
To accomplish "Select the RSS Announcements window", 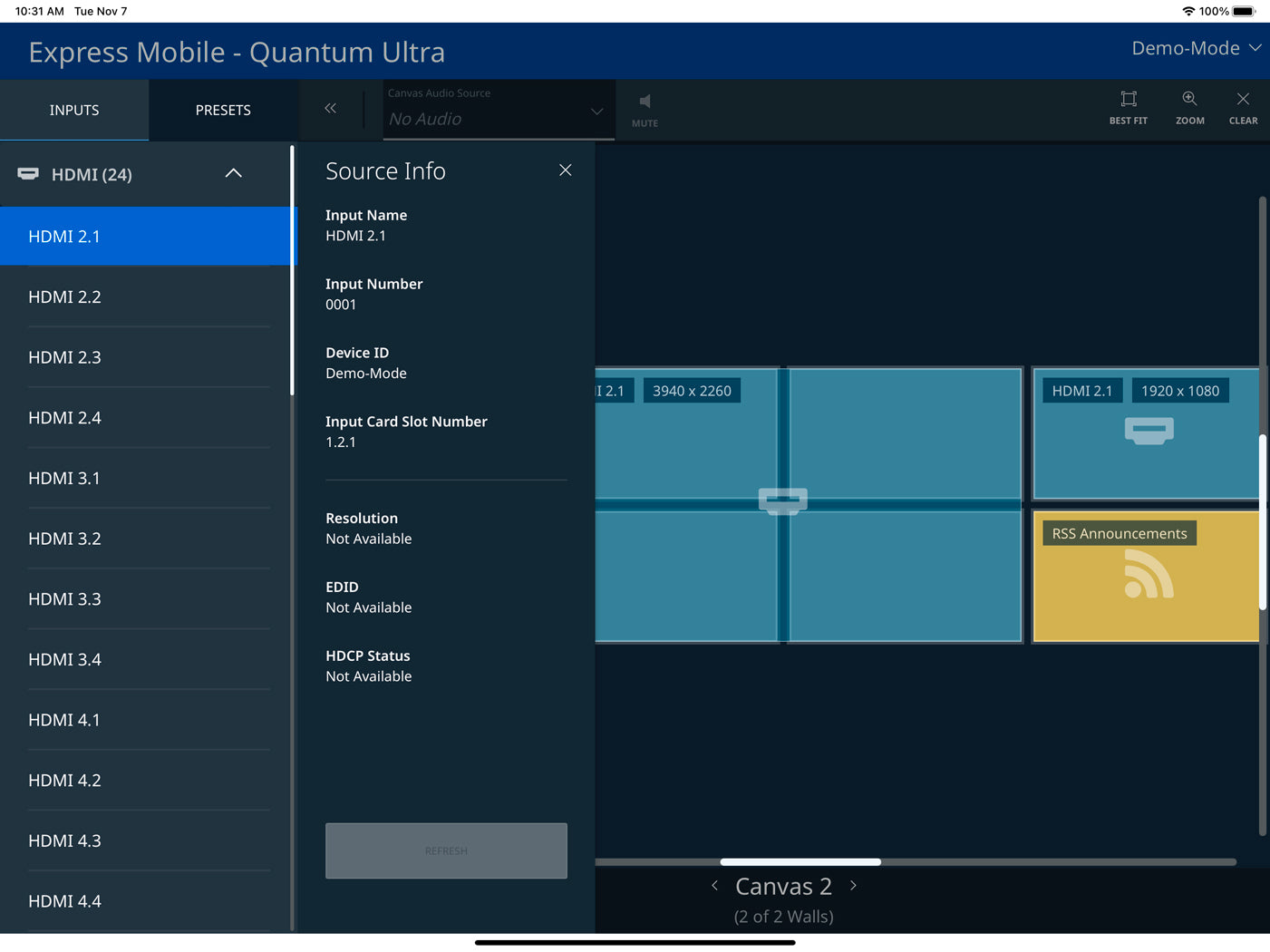I will point(1146,577).
